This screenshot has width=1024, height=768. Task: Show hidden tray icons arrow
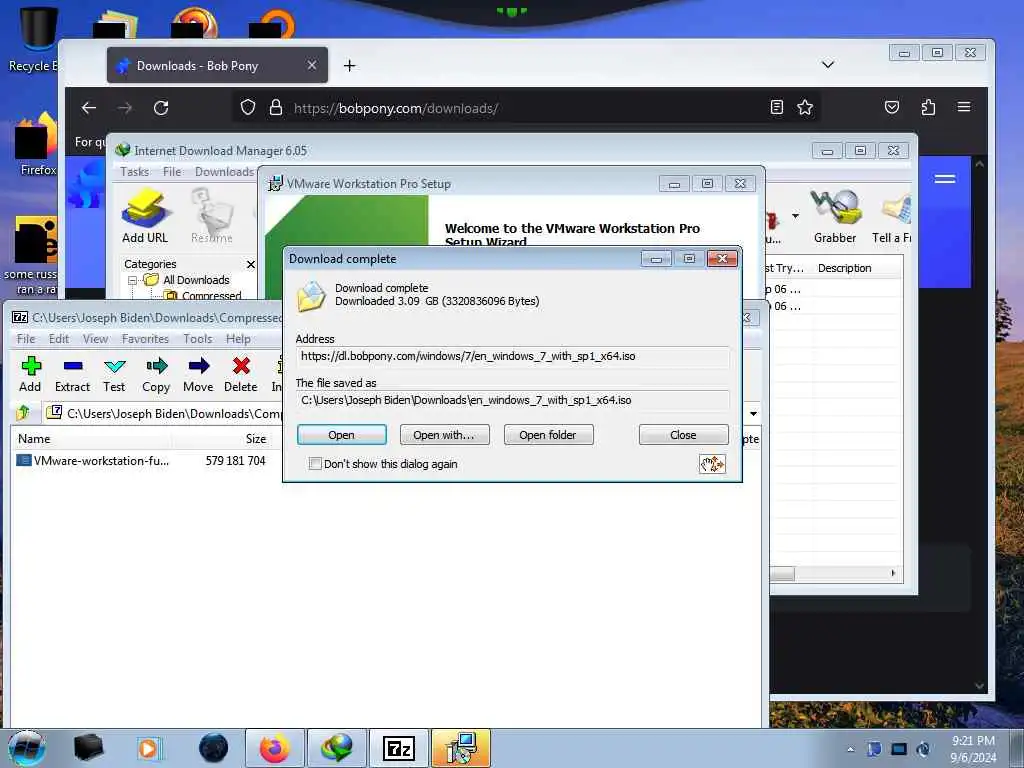[850, 749]
